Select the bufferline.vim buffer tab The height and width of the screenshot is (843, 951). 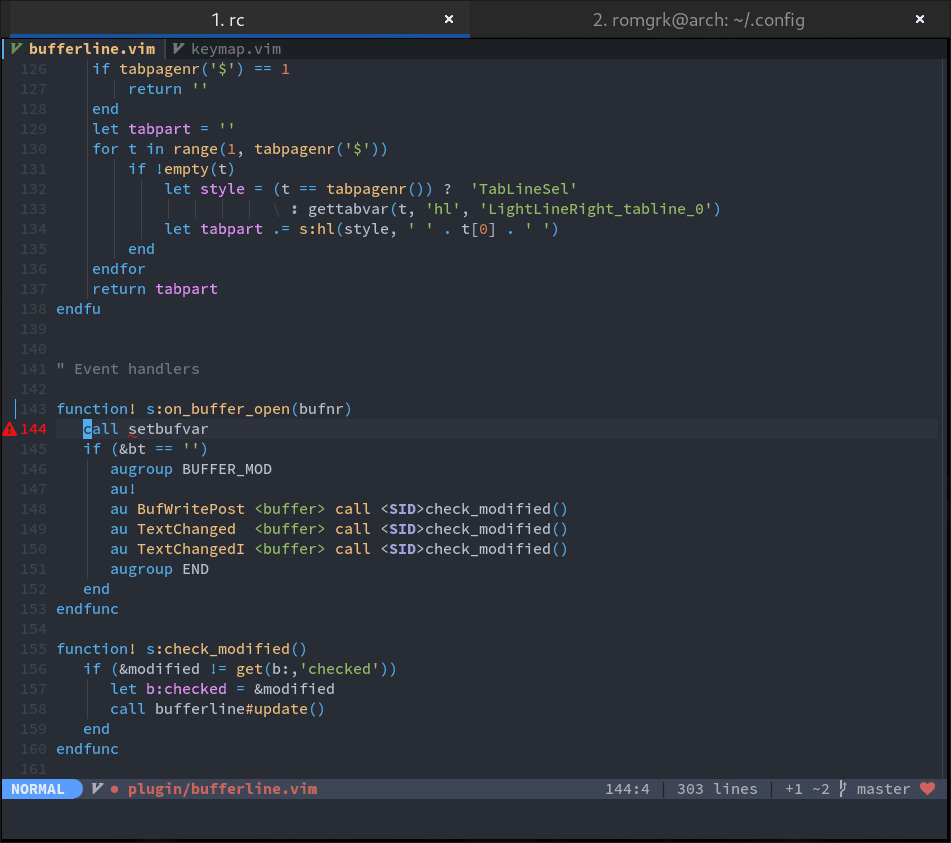pos(92,49)
